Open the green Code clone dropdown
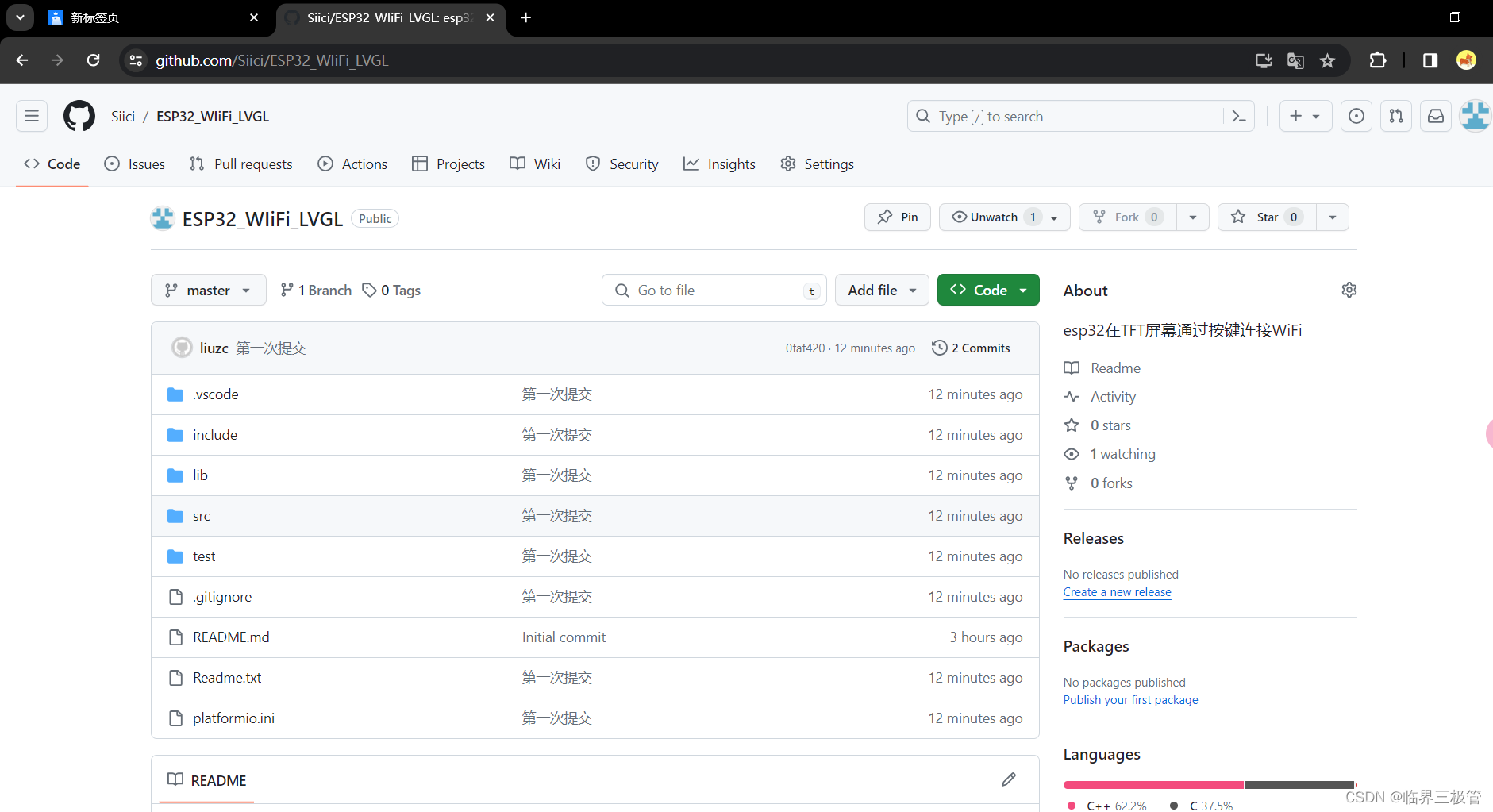Screen dimensions: 1493x812 pos(988,290)
